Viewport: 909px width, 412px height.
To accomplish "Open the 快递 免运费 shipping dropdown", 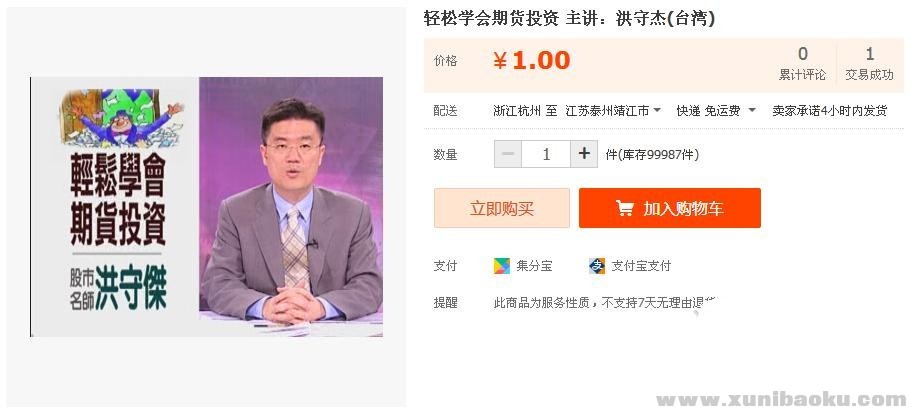I will click(x=716, y=111).
